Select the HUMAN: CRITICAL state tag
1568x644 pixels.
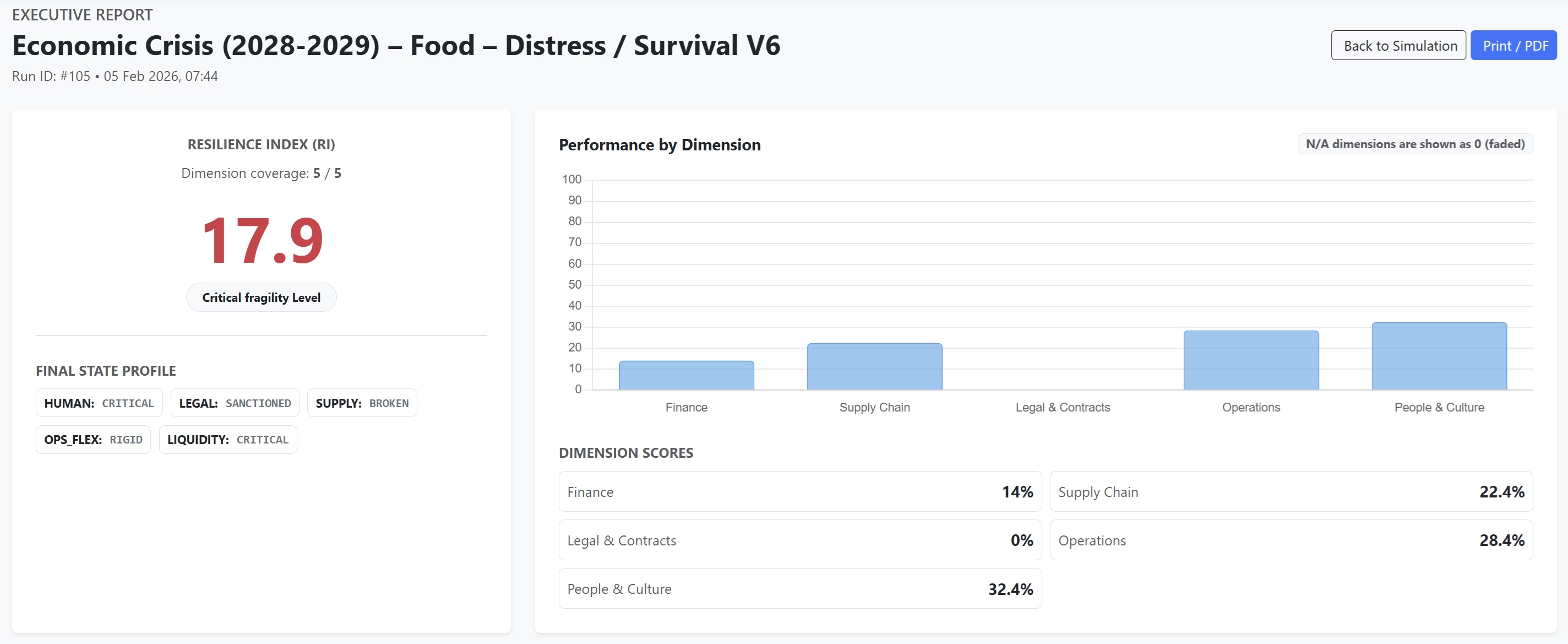(x=99, y=403)
